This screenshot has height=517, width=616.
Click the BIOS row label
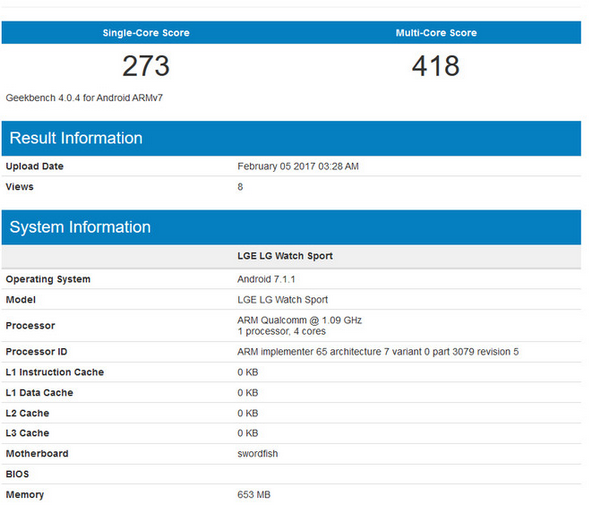(x=18, y=474)
